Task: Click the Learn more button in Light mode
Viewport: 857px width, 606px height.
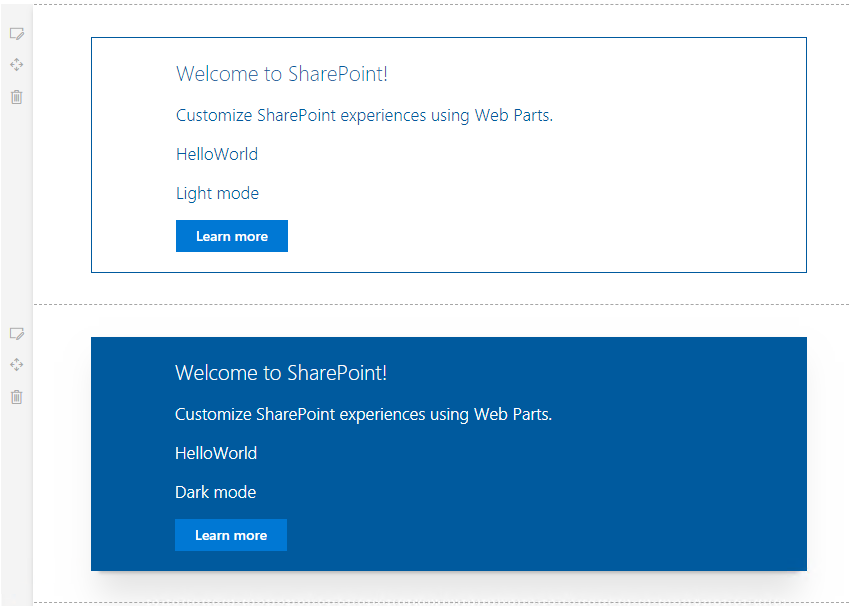Action: (x=231, y=236)
